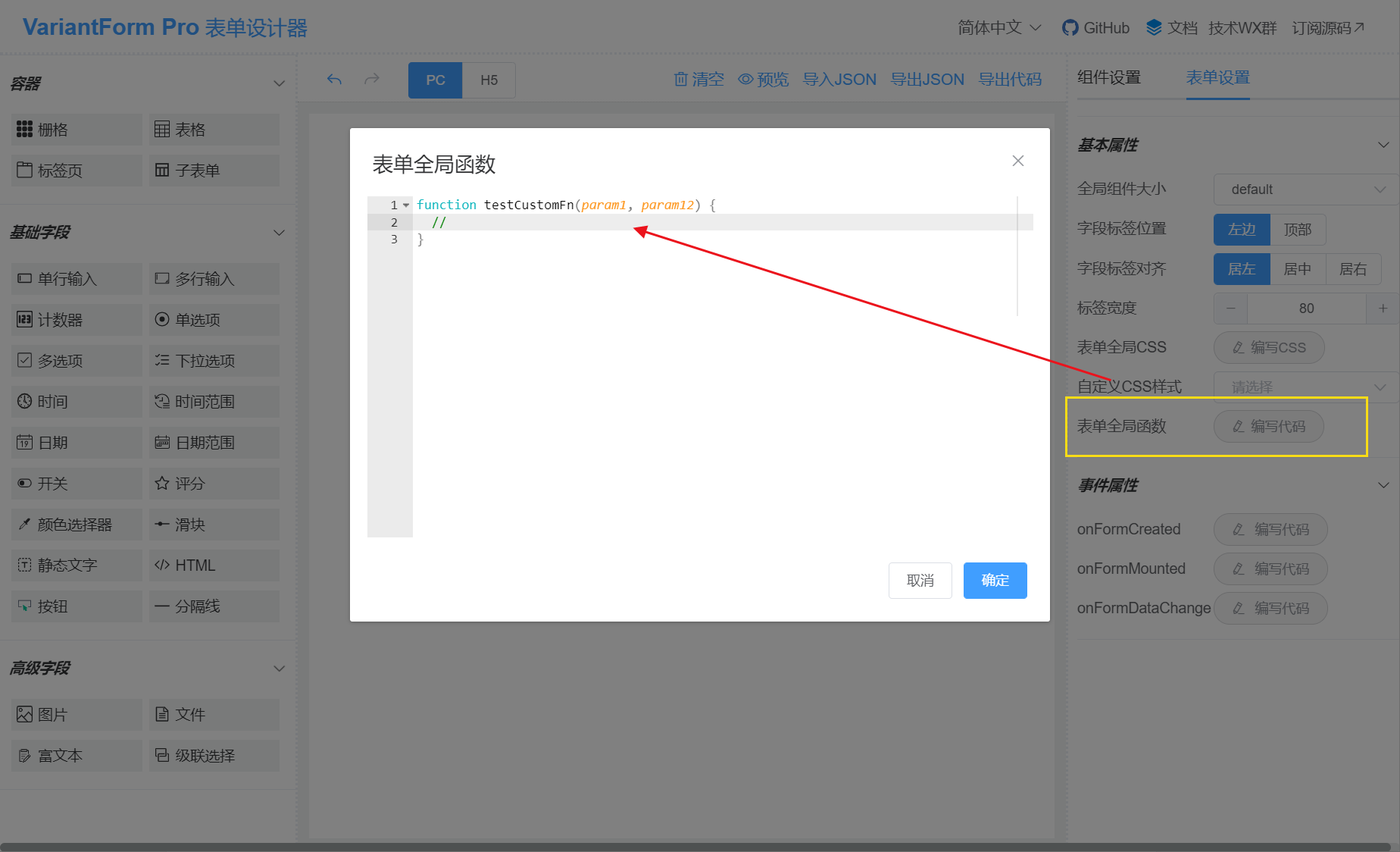Click the undo arrow icon

tap(334, 80)
